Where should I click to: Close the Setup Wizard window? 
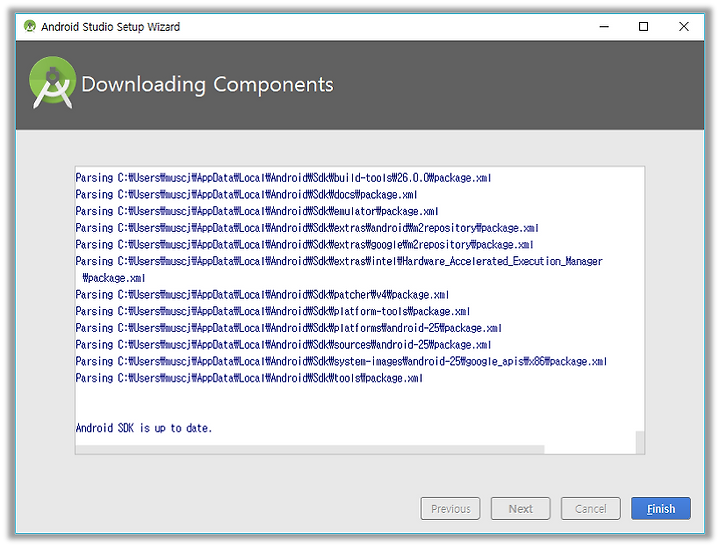point(684,27)
